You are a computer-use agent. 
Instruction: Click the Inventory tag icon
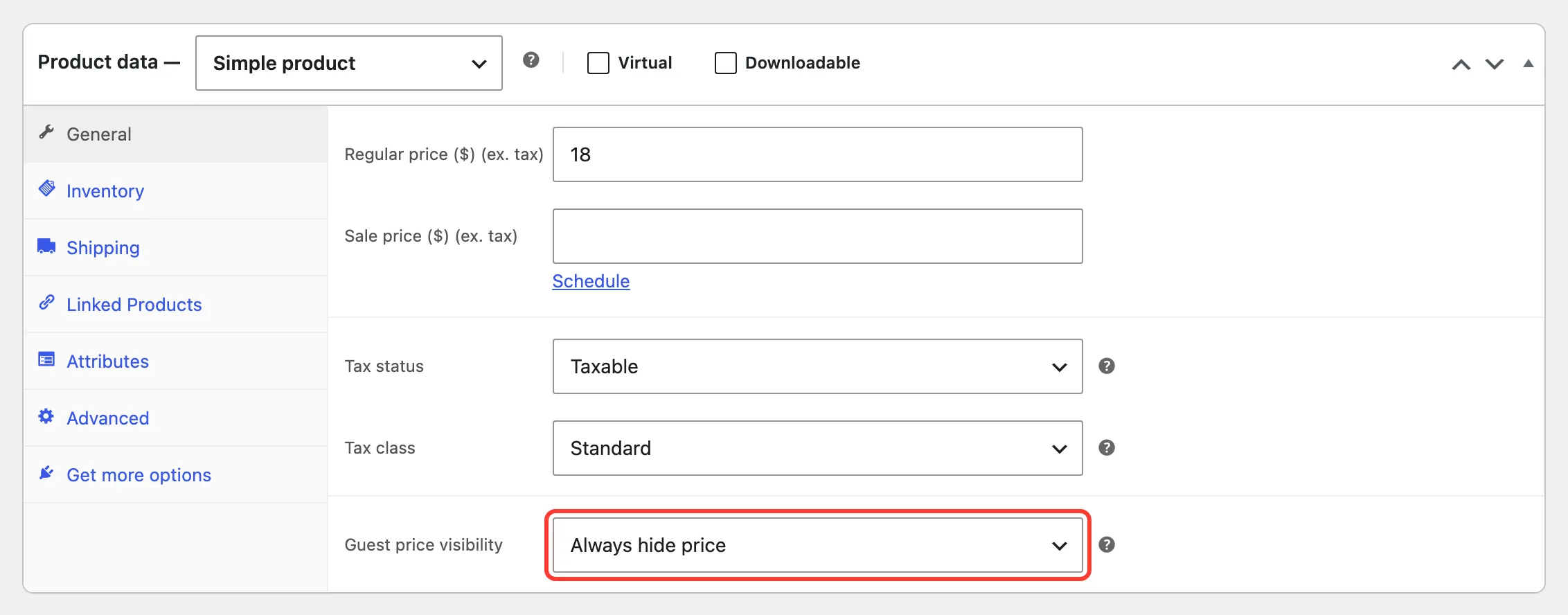pos(46,189)
